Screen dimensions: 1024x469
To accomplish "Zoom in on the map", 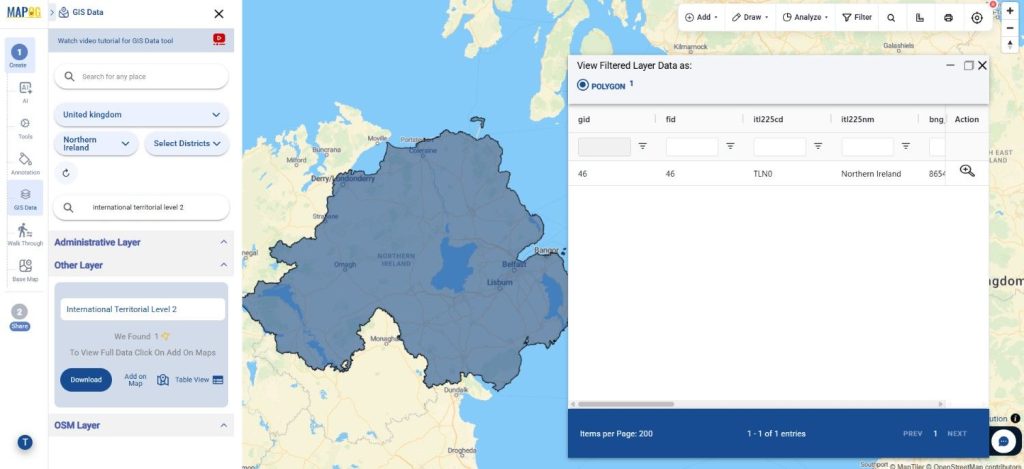I will pyautogui.click(x=1010, y=11).
